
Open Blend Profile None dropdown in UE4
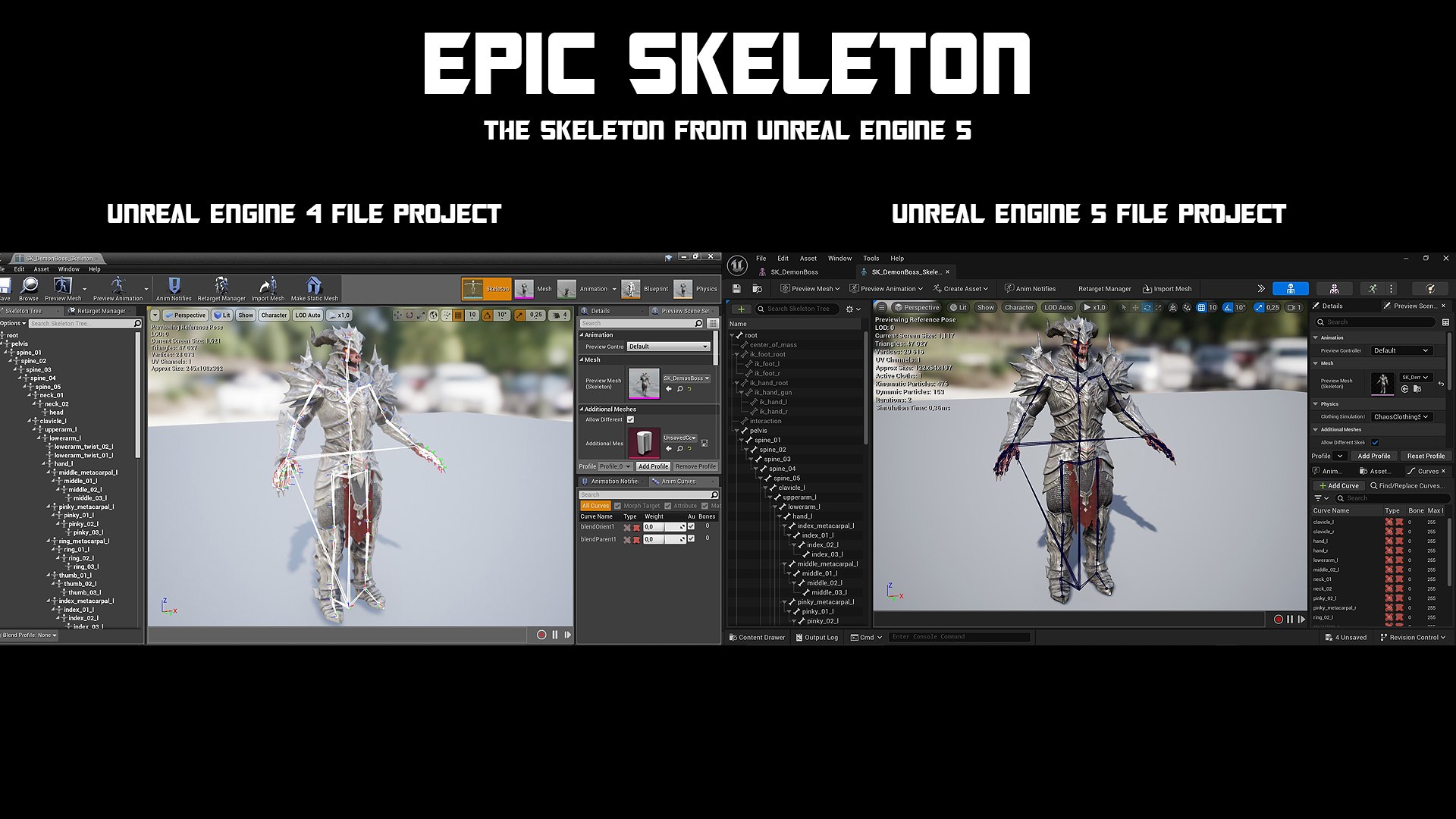pos(29,635)
